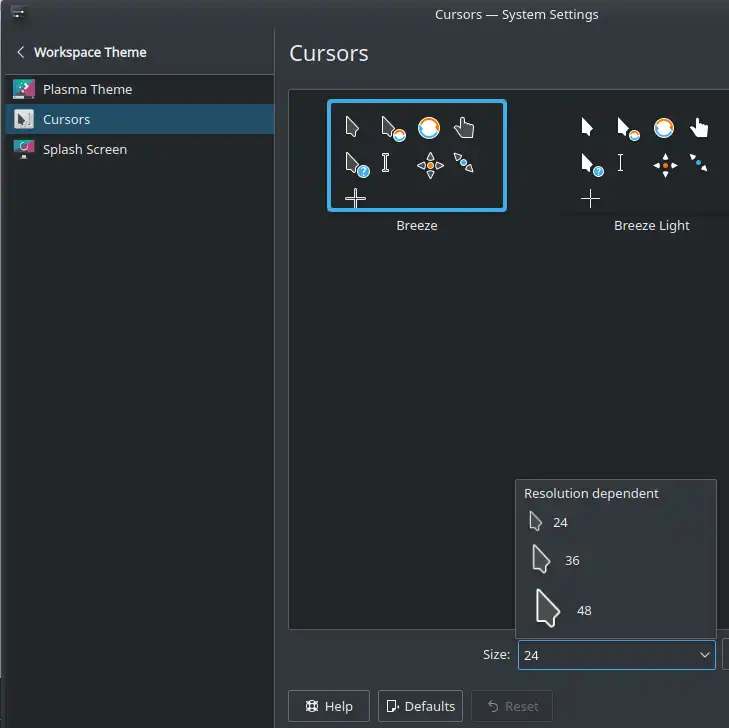Viewport: 729px width, 728px height.
Task: Click Breeze Light arrow-with-spinner preview
Action: pyautogui.click(x=628, y=129)
